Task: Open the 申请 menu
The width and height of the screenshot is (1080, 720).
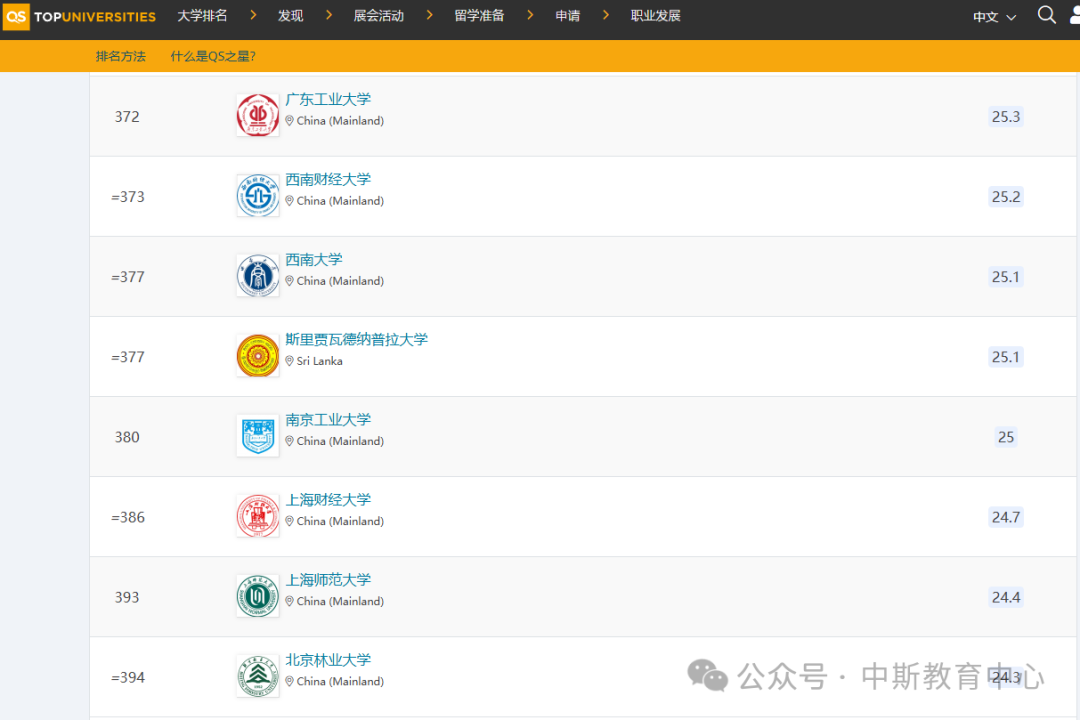Action: click(x=568, y=16)
